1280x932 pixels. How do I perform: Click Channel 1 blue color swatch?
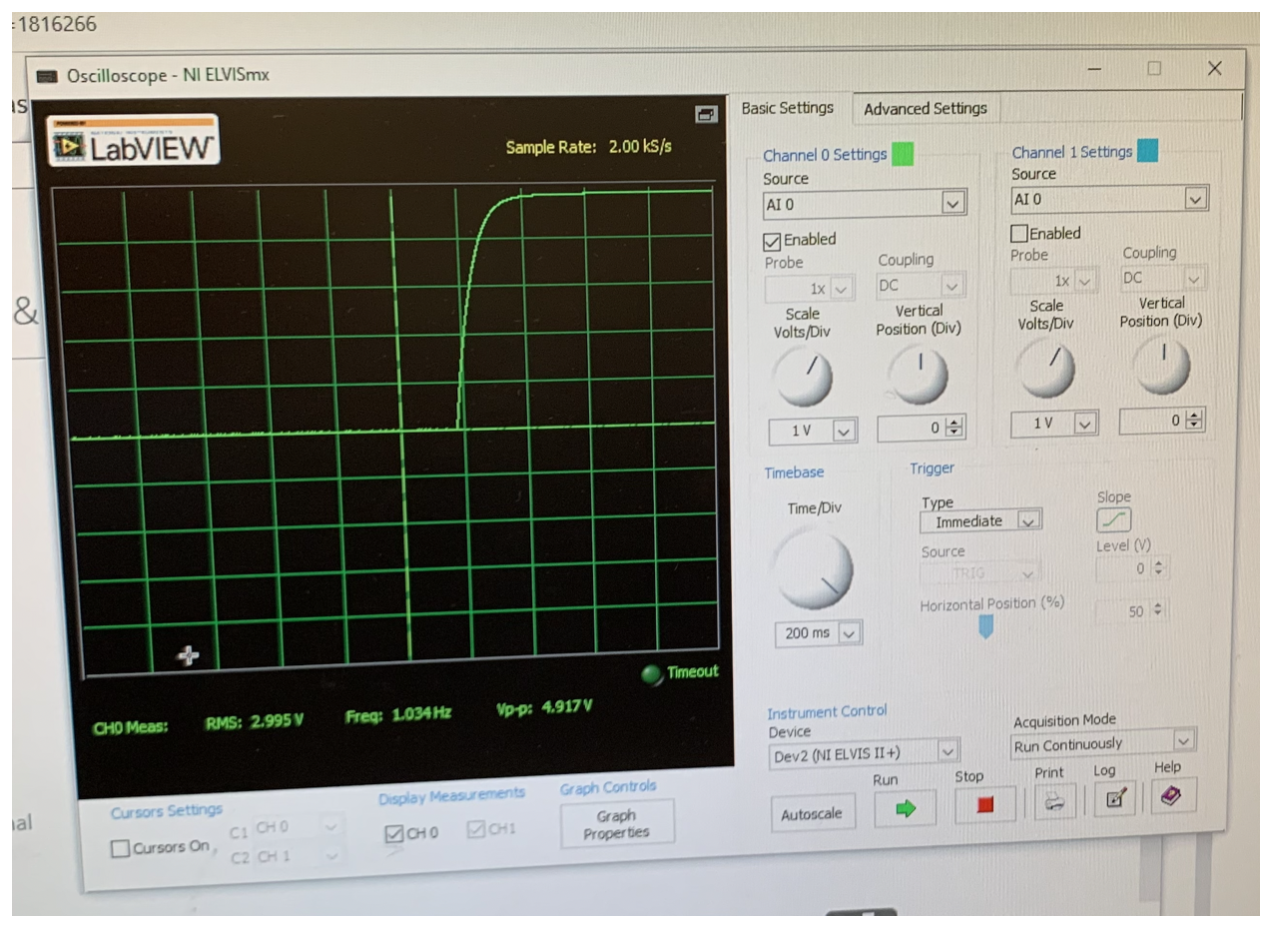(x=1147, y=152)
